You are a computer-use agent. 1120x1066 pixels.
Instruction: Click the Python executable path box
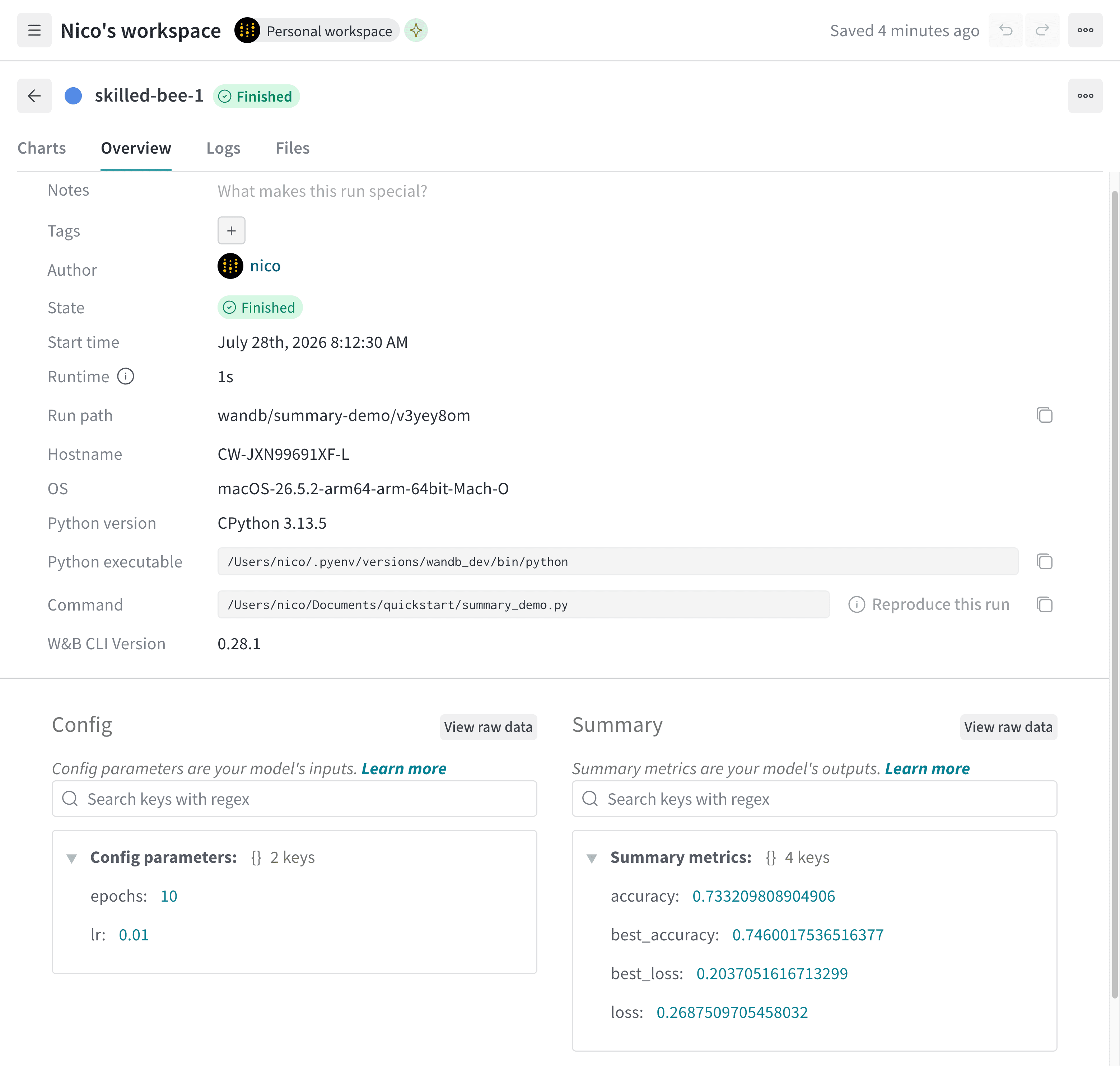pyautogui.click(x=618, y=561)
